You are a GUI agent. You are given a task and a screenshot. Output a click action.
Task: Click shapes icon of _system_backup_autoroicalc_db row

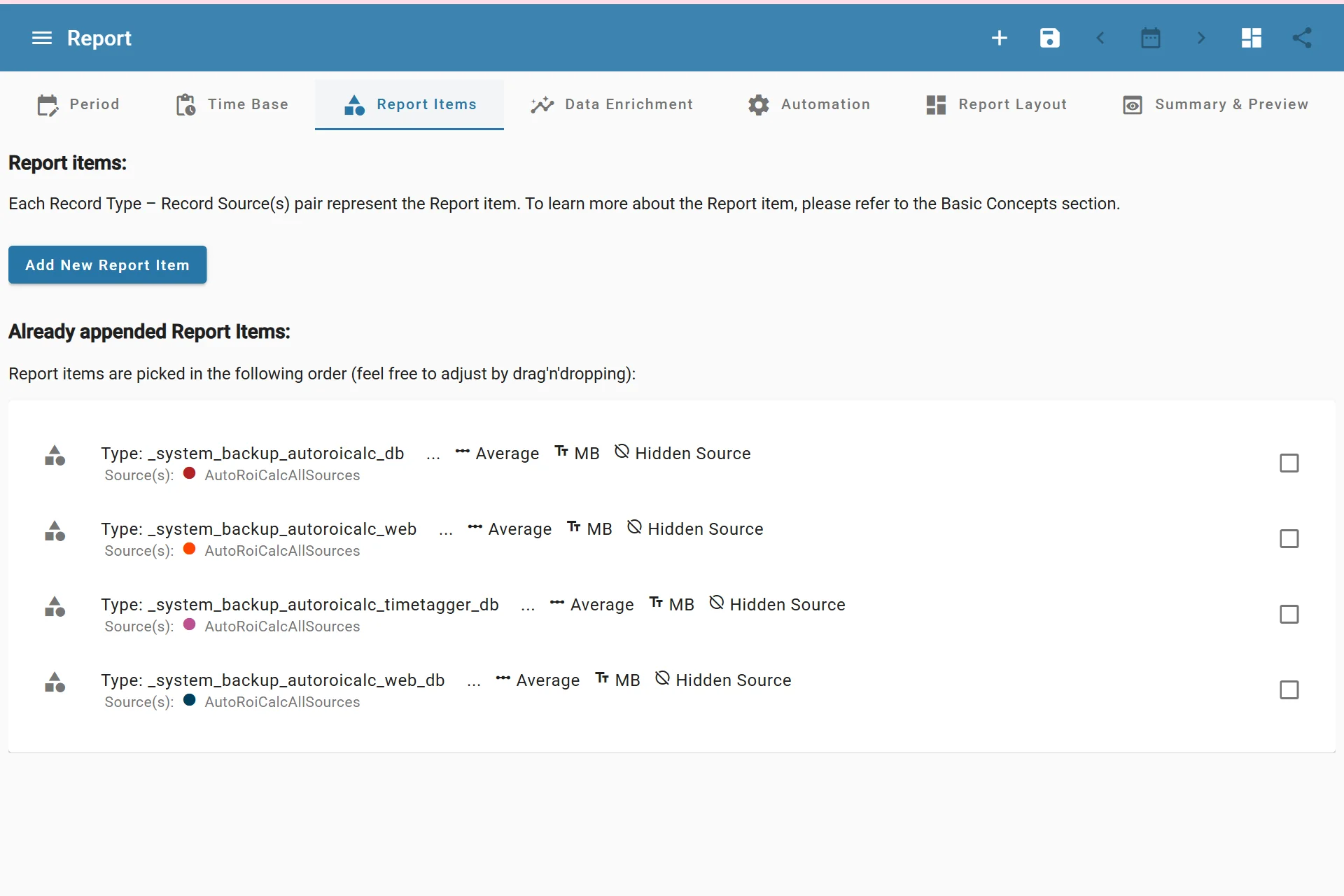coord(55,456)
